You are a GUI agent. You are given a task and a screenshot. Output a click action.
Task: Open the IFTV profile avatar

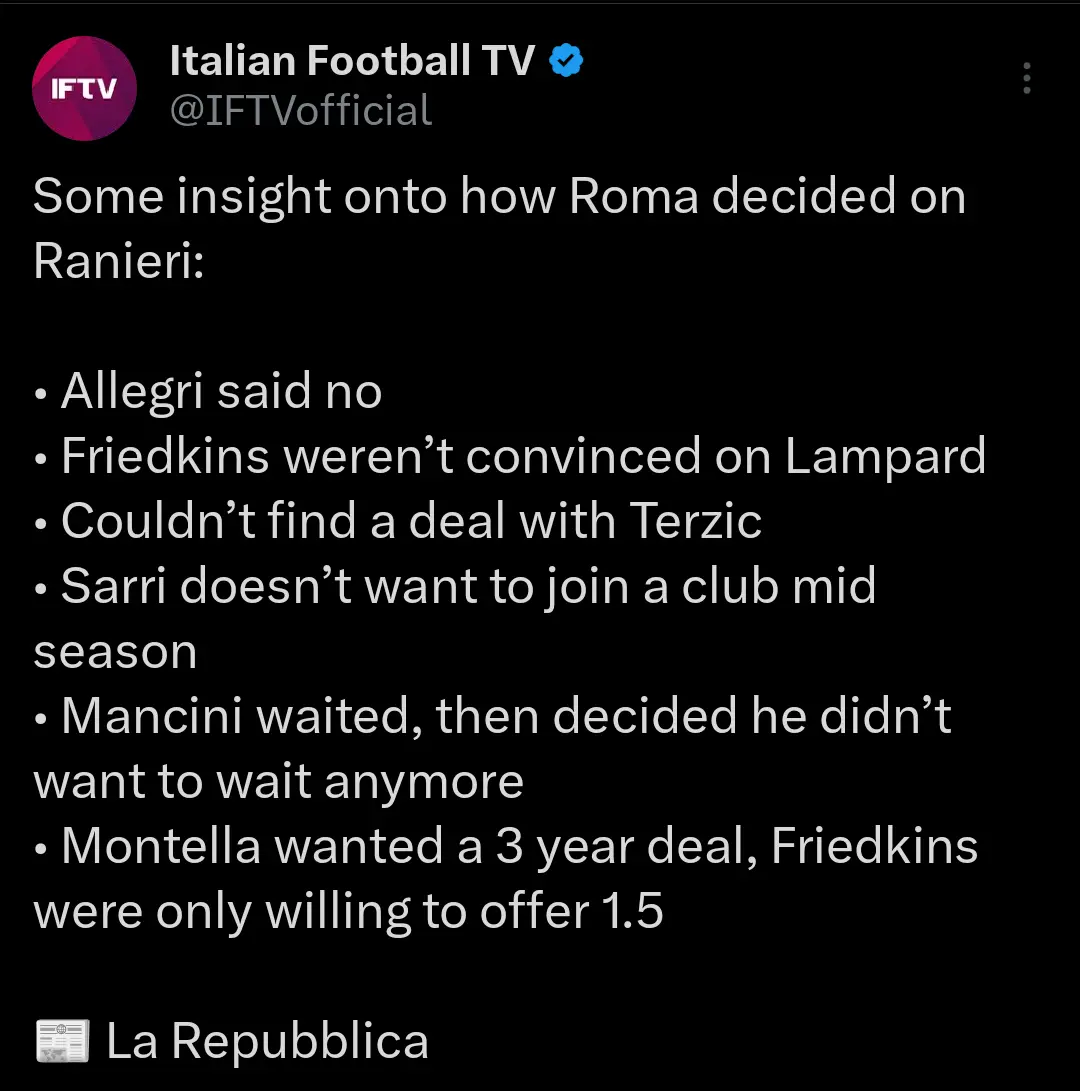(x=84, y=88)
